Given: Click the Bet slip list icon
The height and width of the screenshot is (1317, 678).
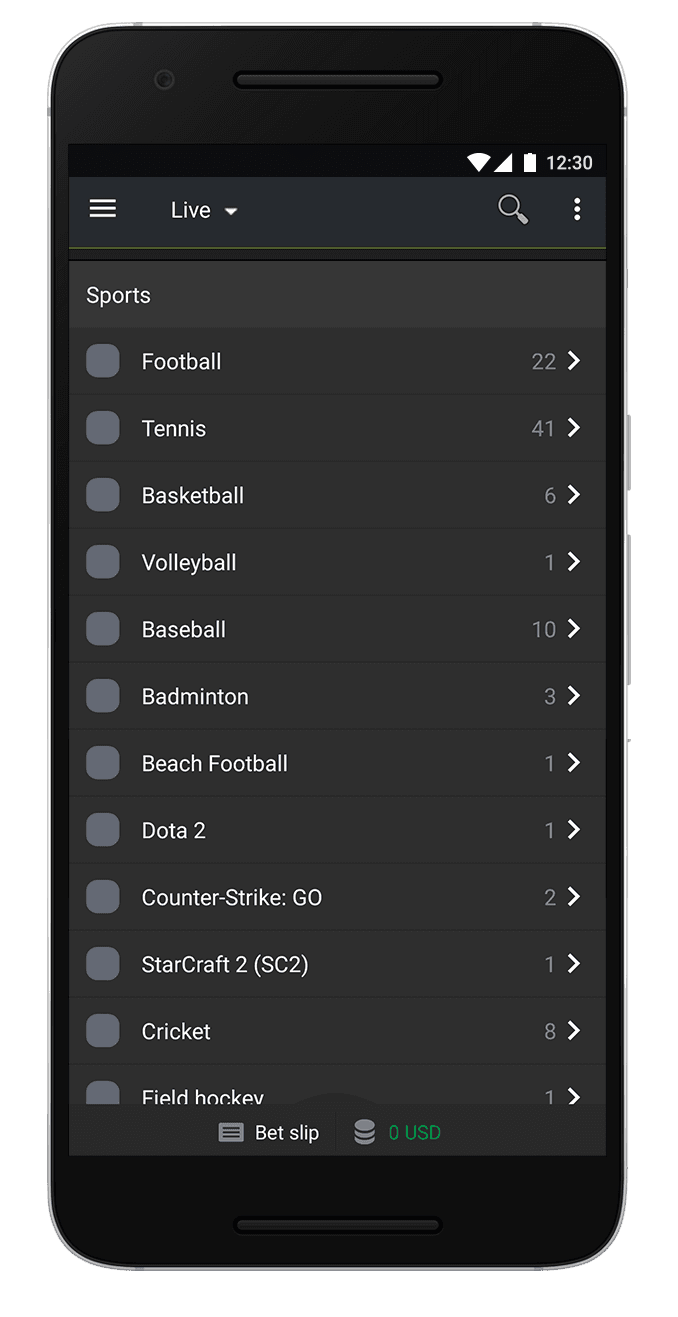Looking at the screenshot, I should [x=231, y=1132].
